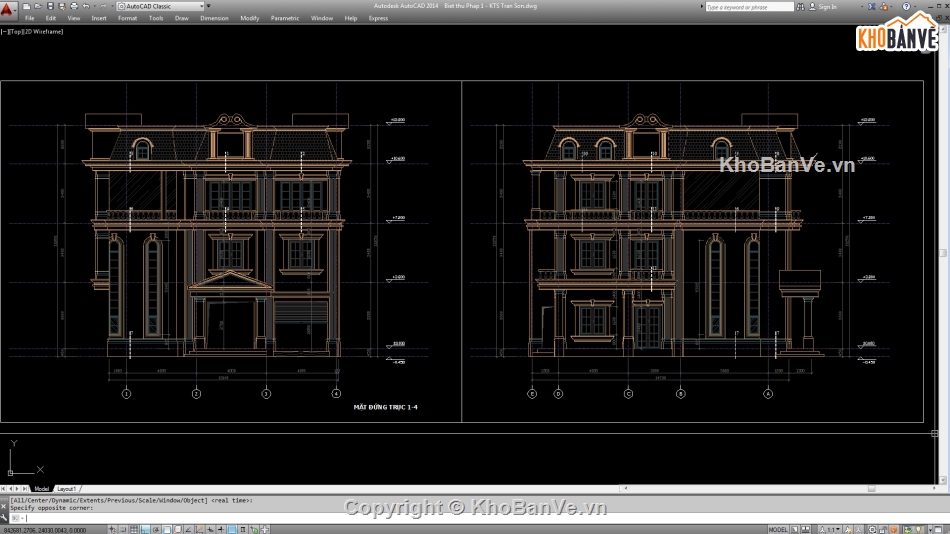This screenshot has height=534, width=950.
Task: Open the Draw menu
Action: 182,18
